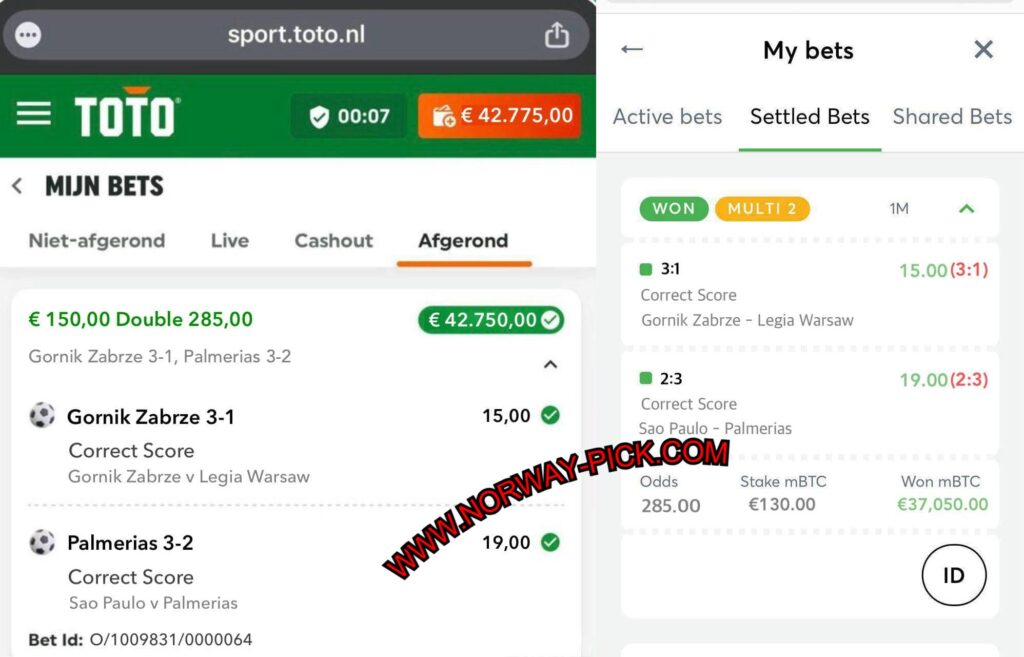The height and width of the screenshot is (657, 1024).
Task: Tap the browser share icon
Action: (556, 35)
